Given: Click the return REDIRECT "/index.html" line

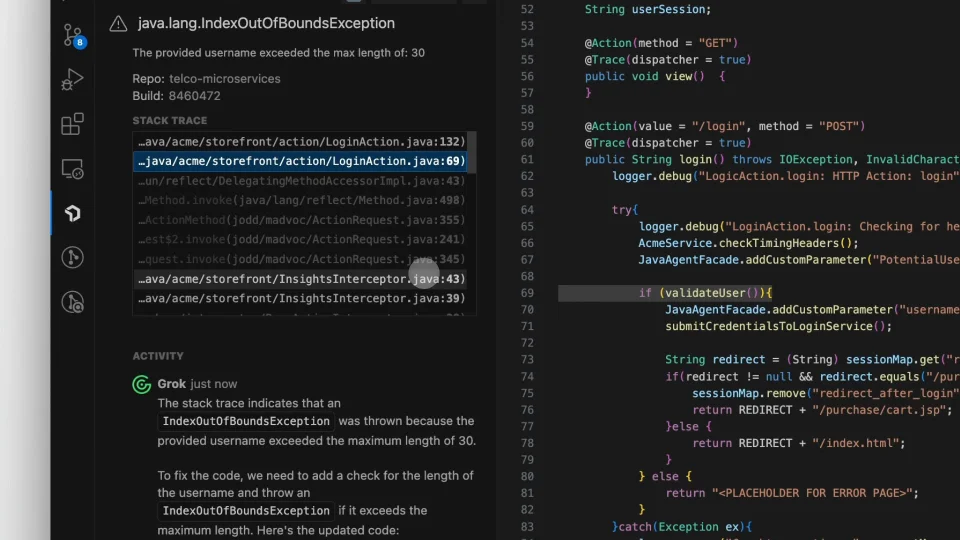Looking at the screenshot, I should point(799,443).
